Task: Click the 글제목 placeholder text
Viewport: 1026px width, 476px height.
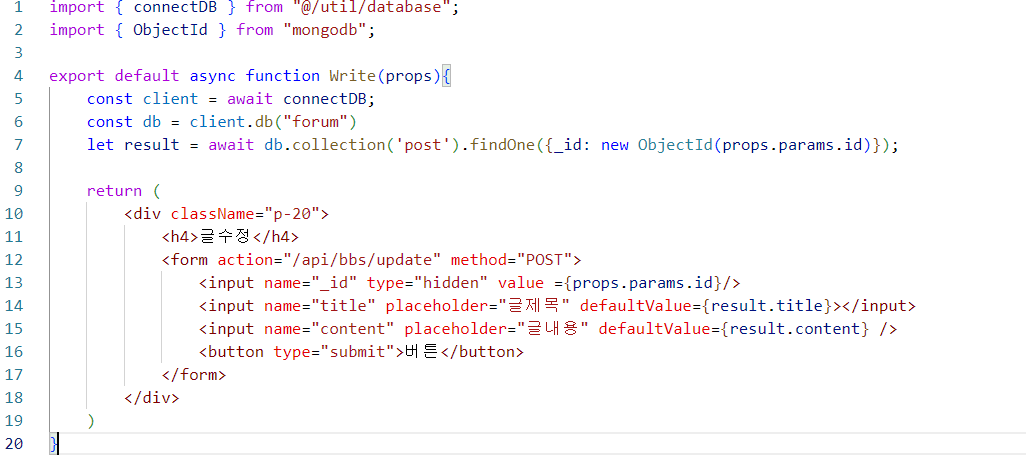Action: tap(535, 306)
